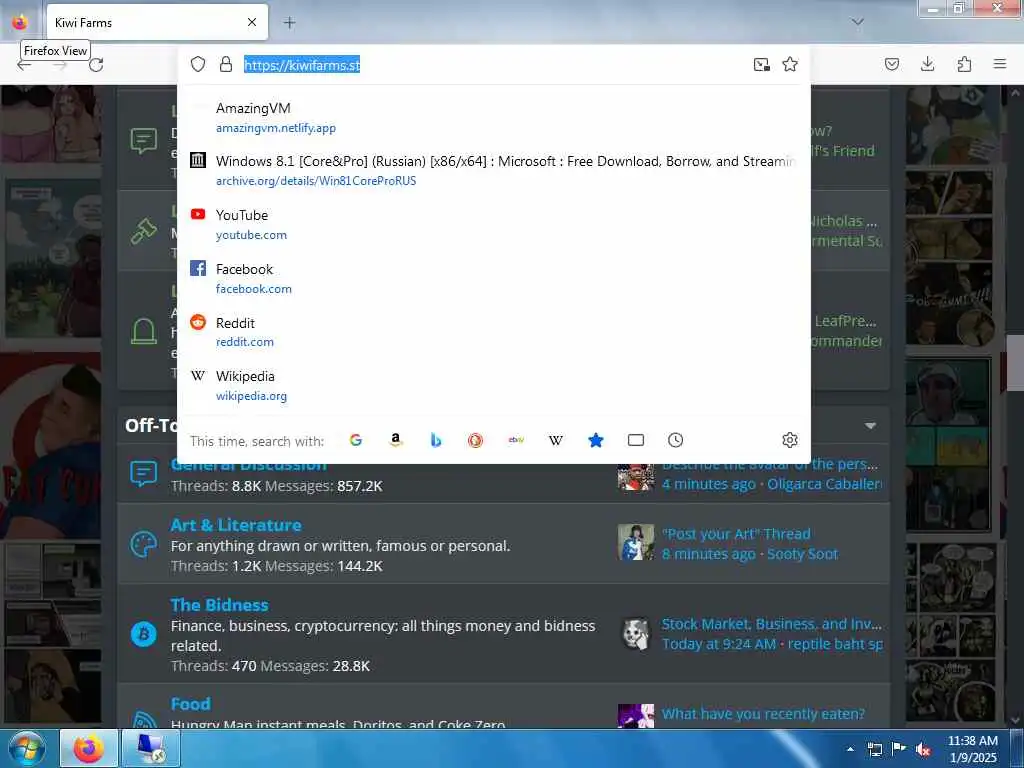The width and height of the screenshot is (1024, 768).
Task: Click Firefox taskbar button
Action: coord(89,748)
